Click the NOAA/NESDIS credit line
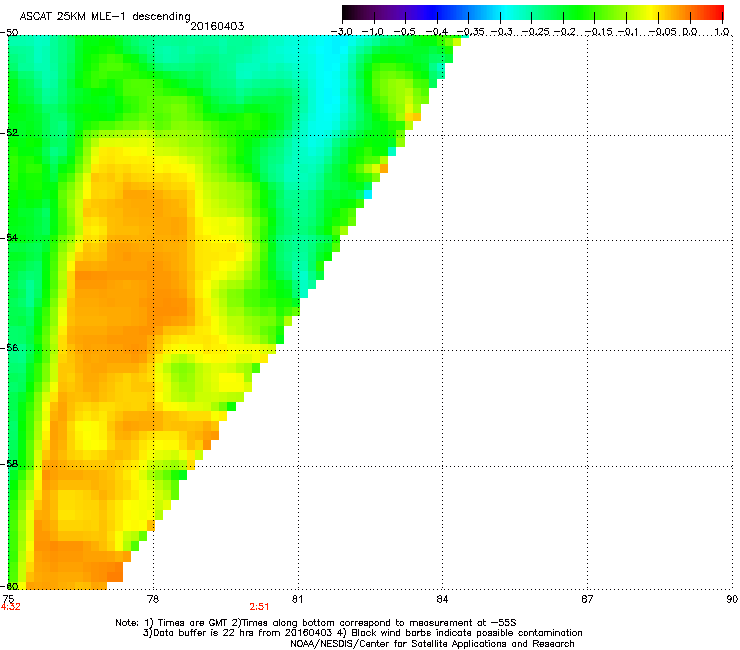 point(432,644)
